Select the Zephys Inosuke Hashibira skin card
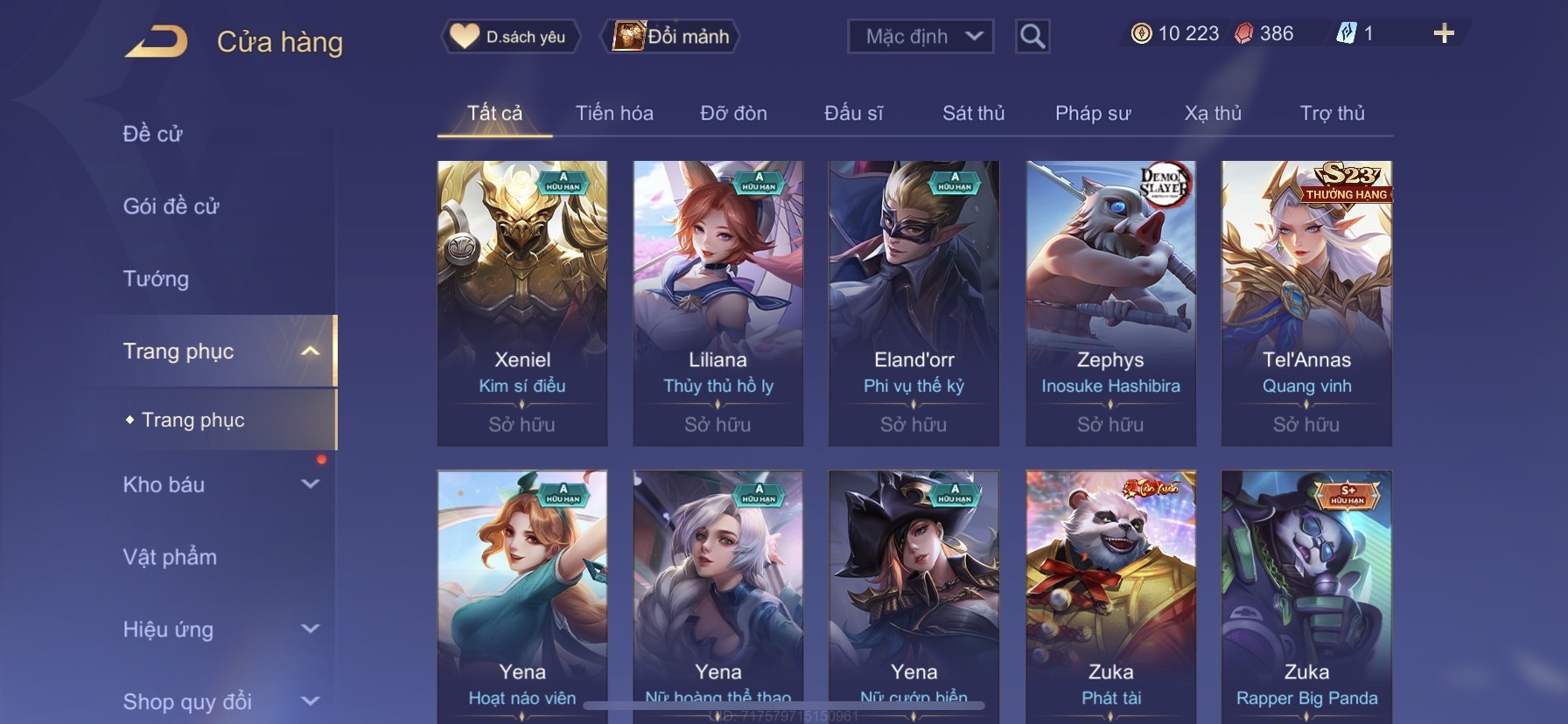 (1110, 303)
